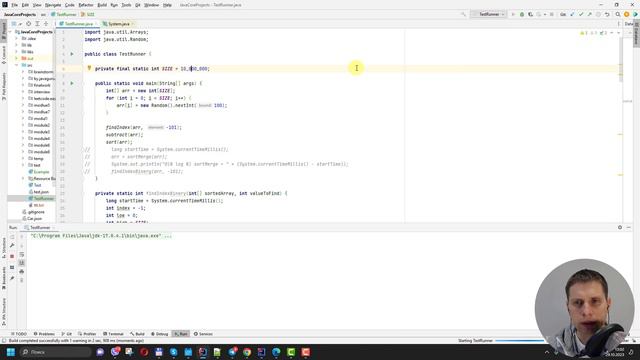Run TestRunner with coverage icon
The width and height of the screenshot is (640, 360).
[530, 14]
